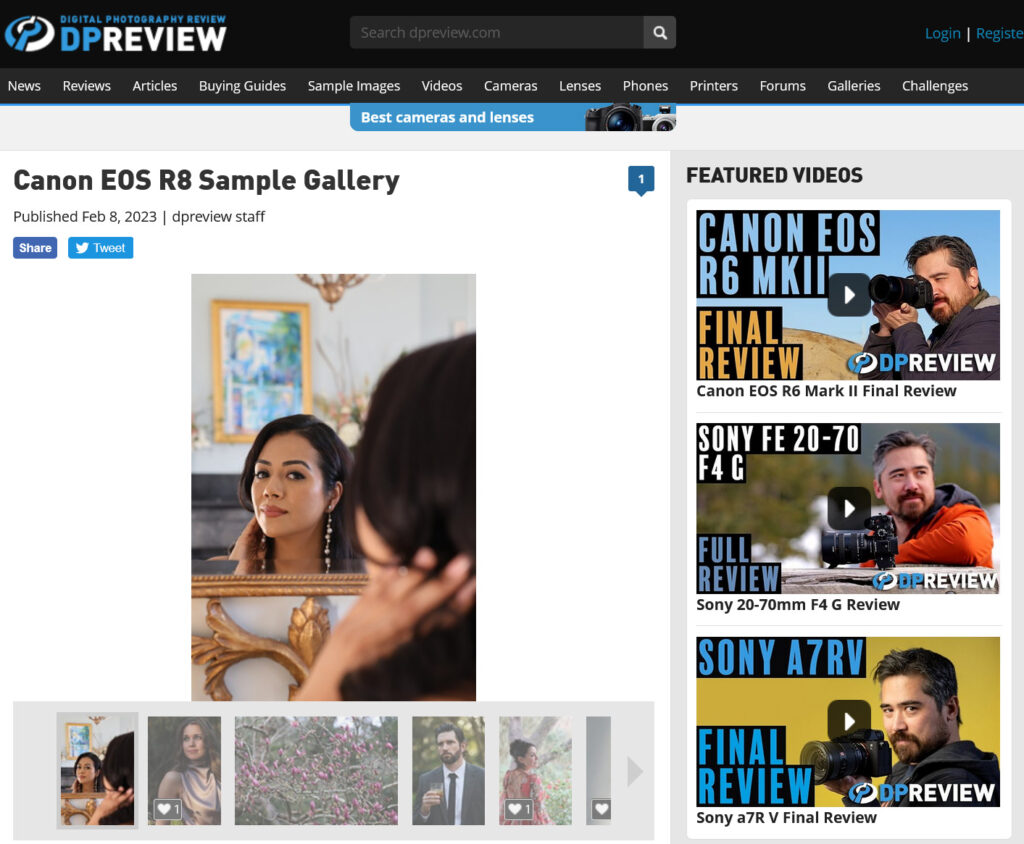Focus the Search dpreview.com field
Screen dimensions: 1024x844
pyautogui.click(x=496, y=33)
